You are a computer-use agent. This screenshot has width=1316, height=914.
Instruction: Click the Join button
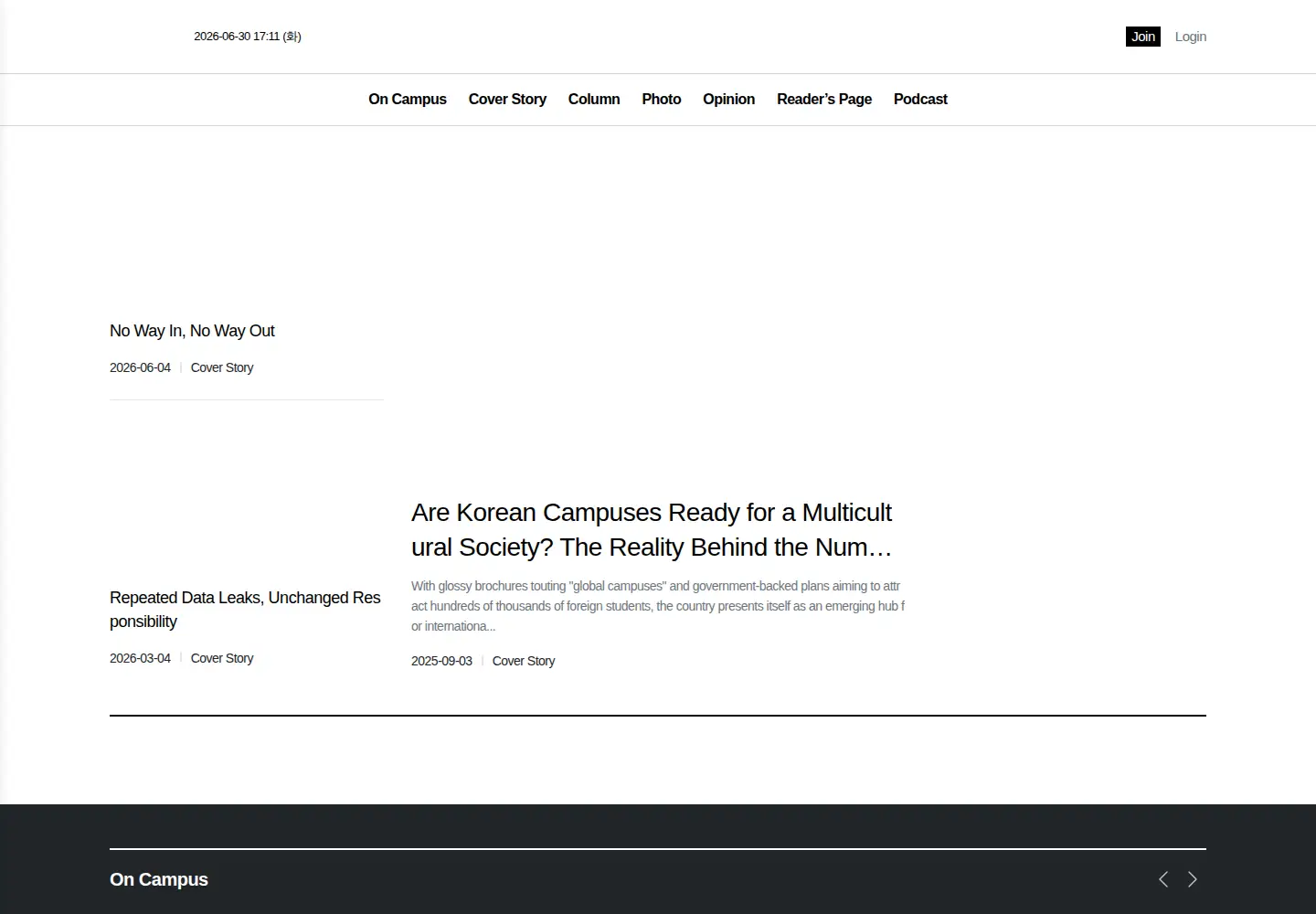[x=1143, y=37]
